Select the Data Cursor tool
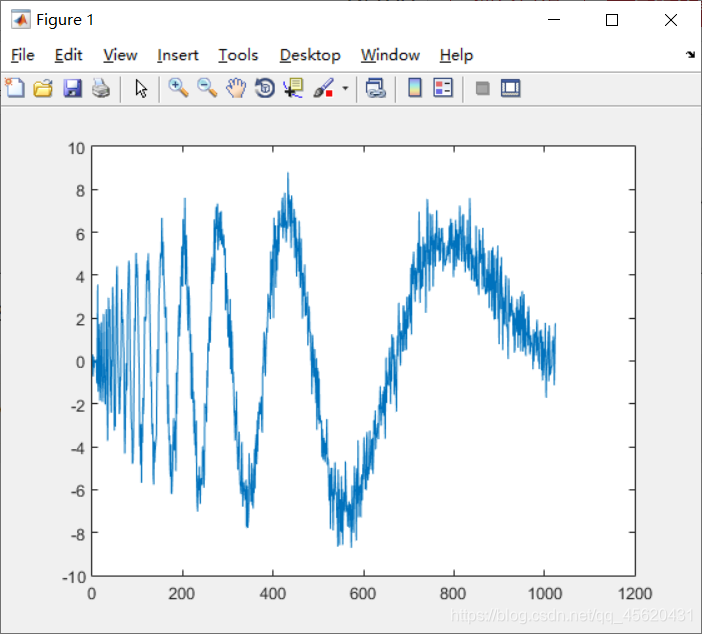 pyautogui.click(x=294, y=88)
